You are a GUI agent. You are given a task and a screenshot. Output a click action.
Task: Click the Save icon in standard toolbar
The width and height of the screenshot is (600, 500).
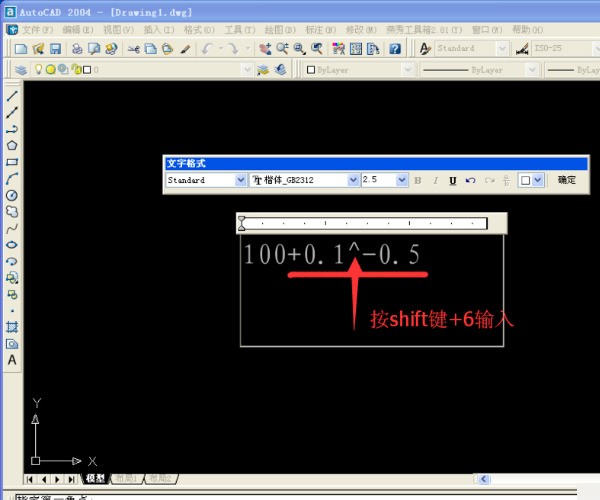(56, 48)
